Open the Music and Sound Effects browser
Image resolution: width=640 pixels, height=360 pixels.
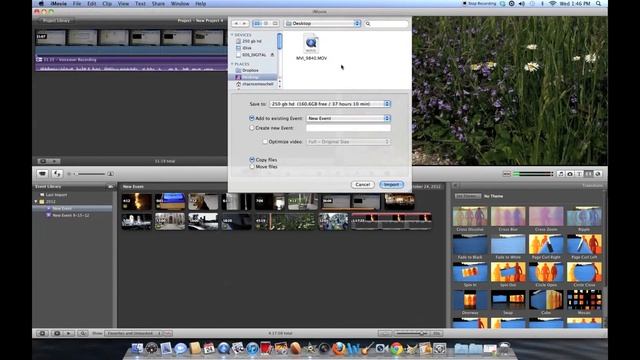click(561, 174)
